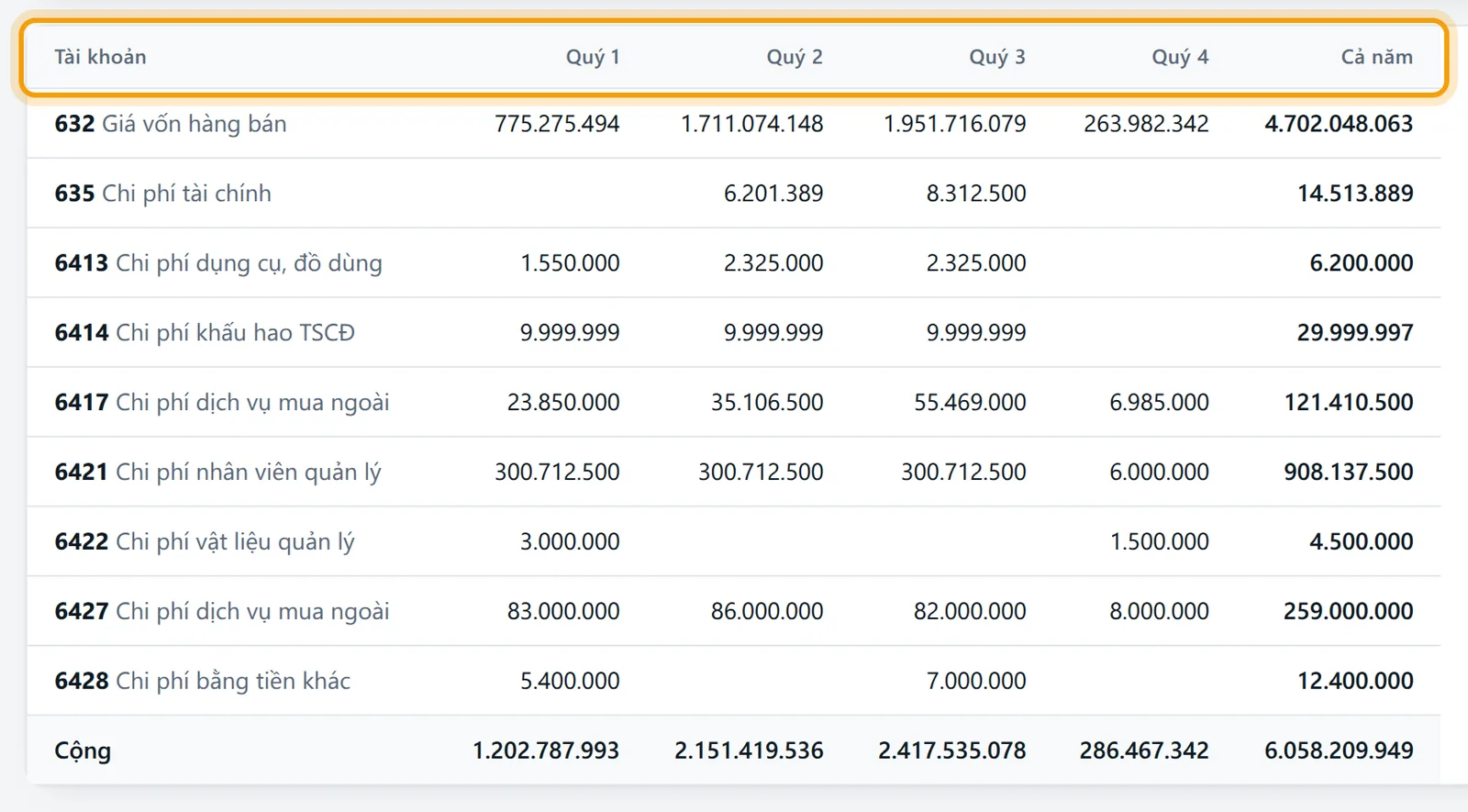
Task: Select the value 7.000.000
Action: tap(976, 681)
